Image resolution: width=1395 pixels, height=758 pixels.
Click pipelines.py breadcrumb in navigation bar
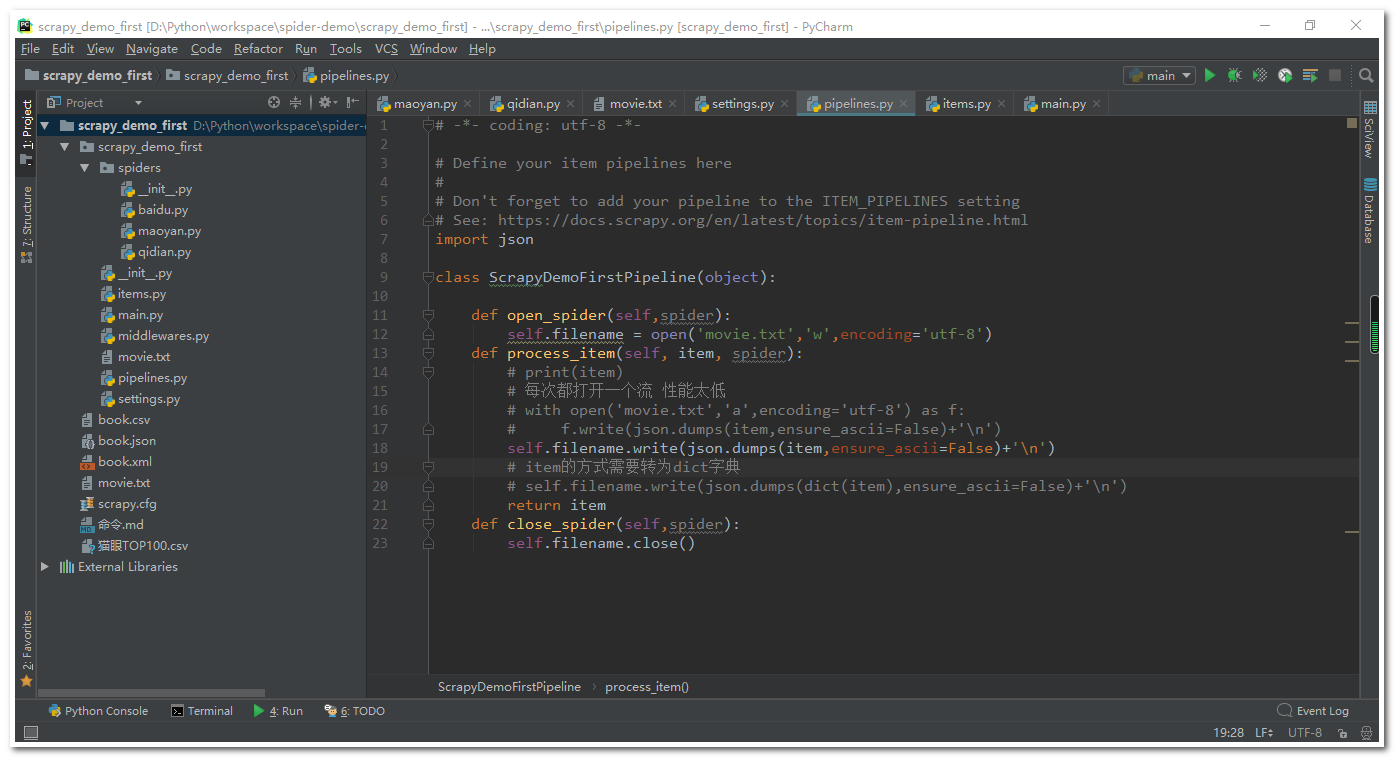[346, 75]
